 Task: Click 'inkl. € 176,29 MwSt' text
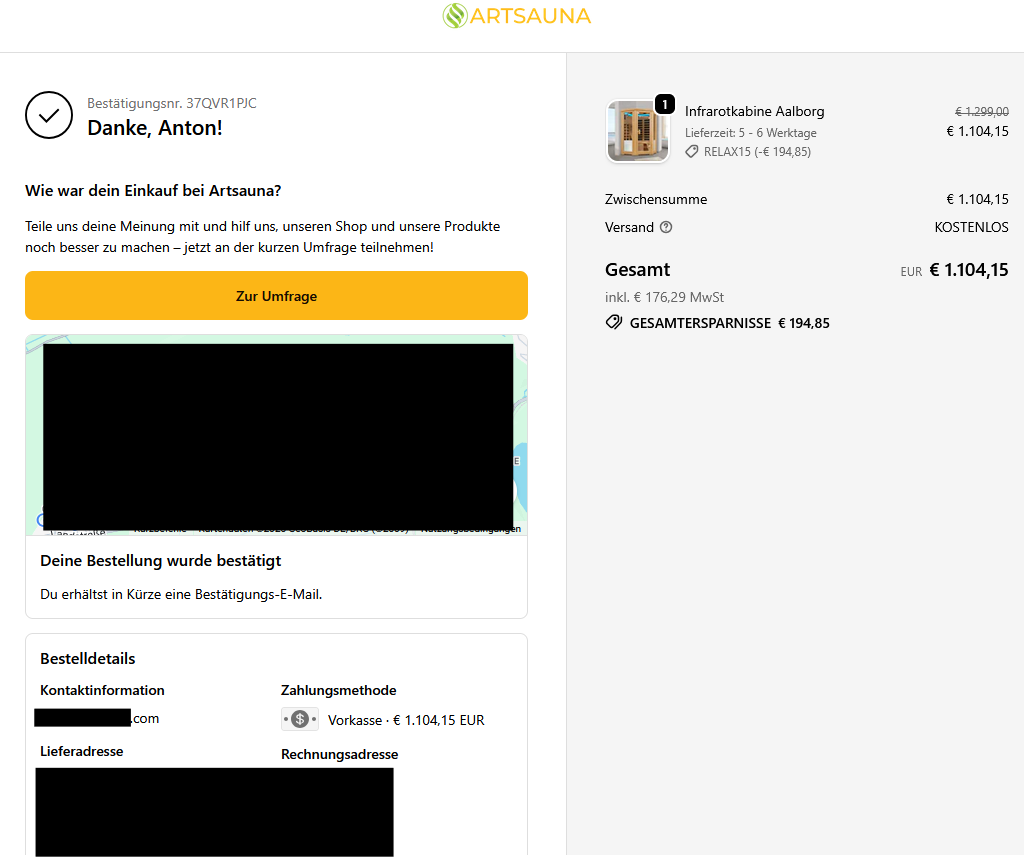(664, 297)
